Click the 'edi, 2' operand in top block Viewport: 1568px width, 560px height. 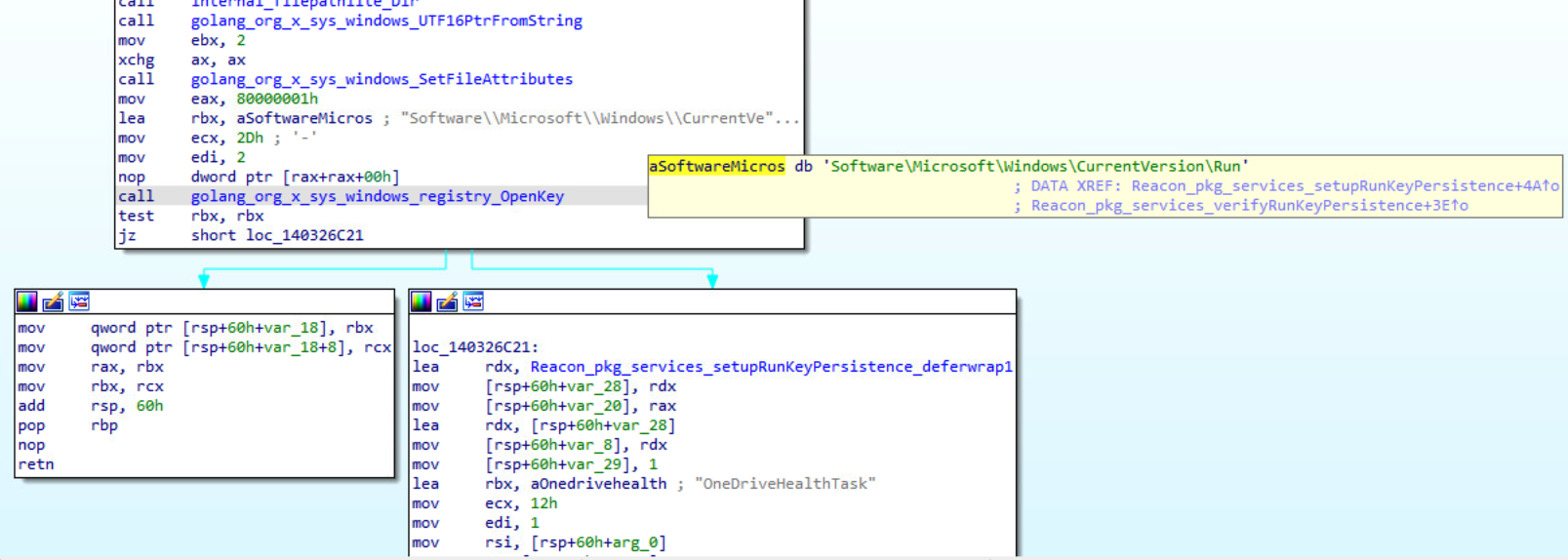(218, 157)
